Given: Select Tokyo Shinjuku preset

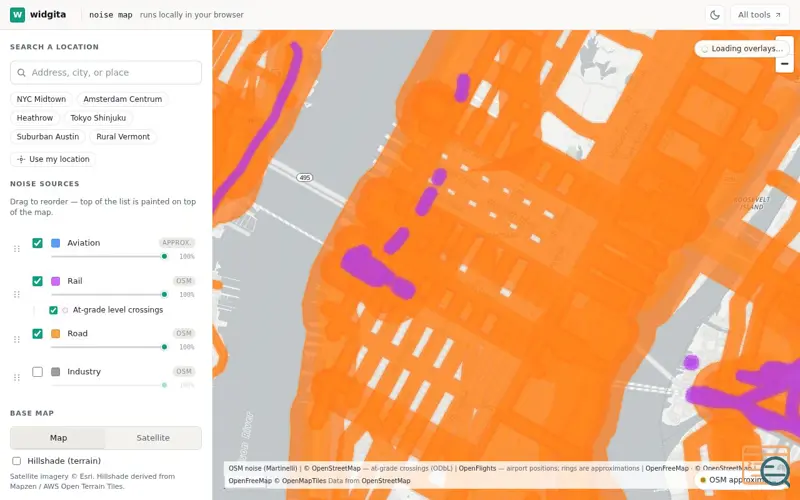Looking at the screenshot, I should click(98, 118).
